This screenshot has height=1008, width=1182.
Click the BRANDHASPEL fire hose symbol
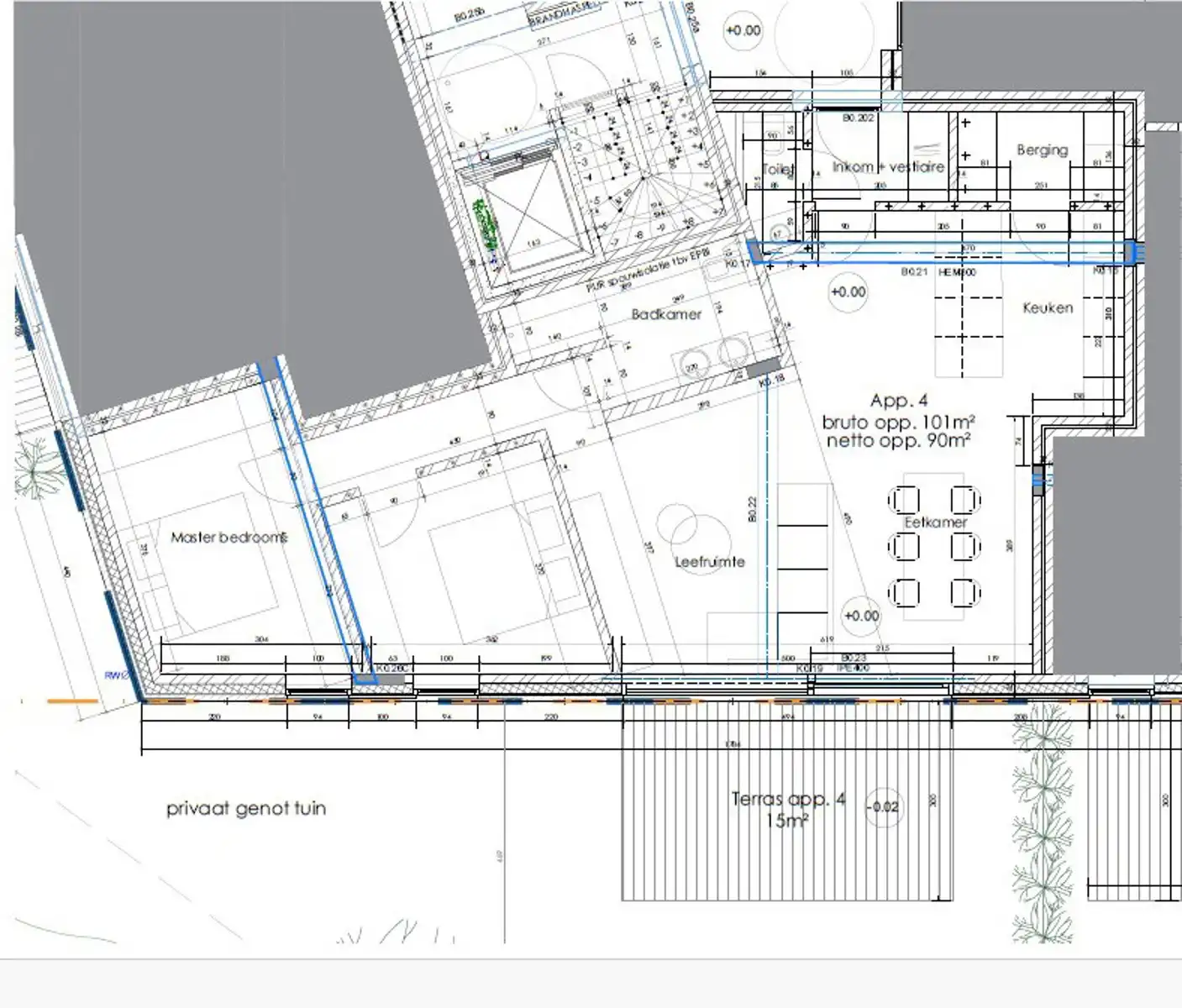point(563,13)
